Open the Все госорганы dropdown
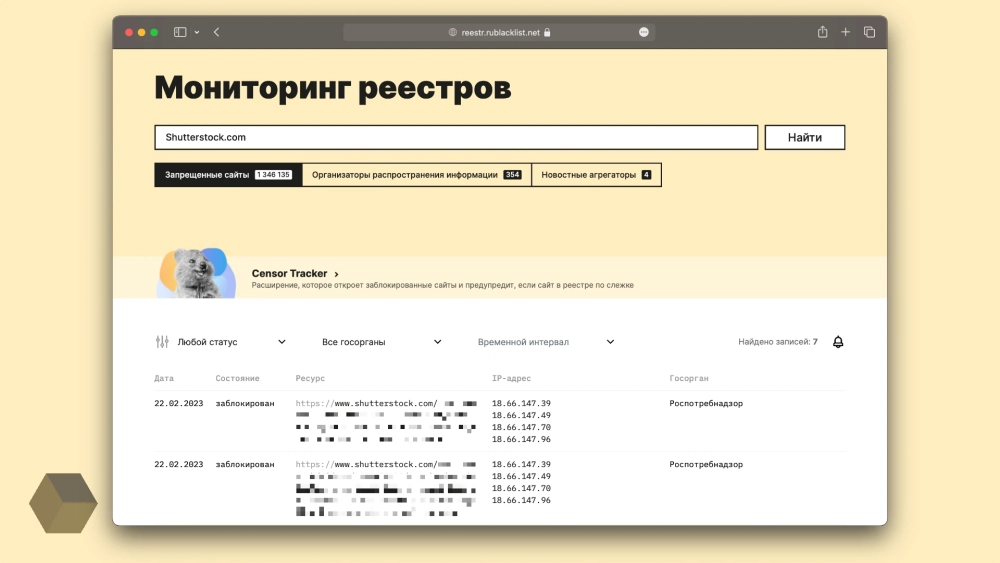The image size is (1000, 563). coord(381,342)
